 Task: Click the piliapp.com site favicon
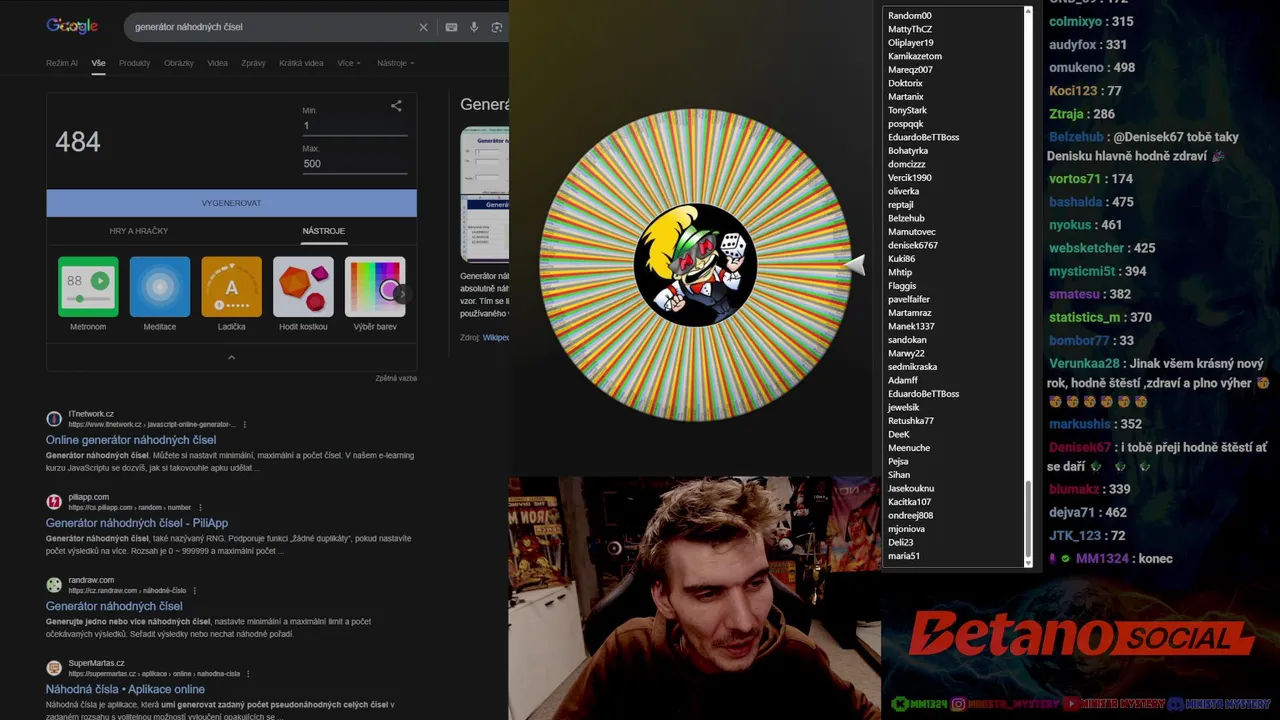[54, 501]
